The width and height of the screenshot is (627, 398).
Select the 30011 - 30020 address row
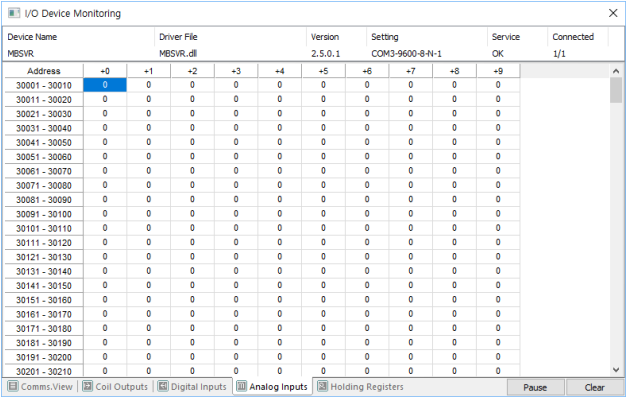[x=44, y=100]
